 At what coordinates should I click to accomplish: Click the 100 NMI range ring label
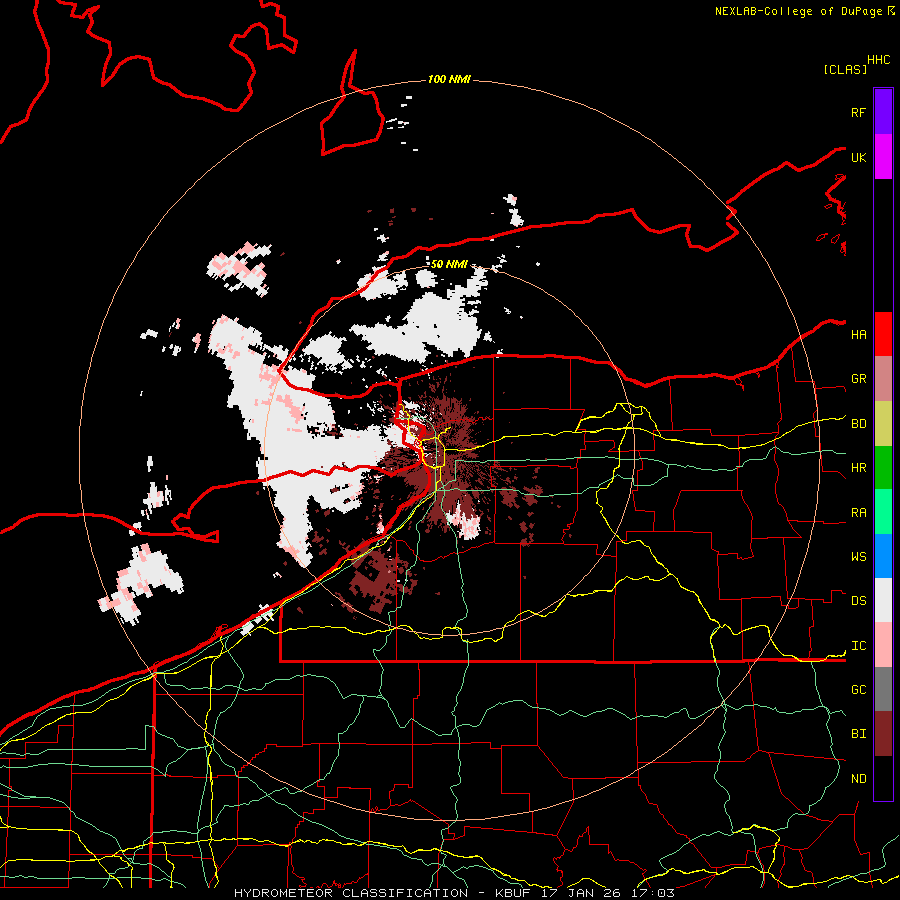(x=449, y=79)
